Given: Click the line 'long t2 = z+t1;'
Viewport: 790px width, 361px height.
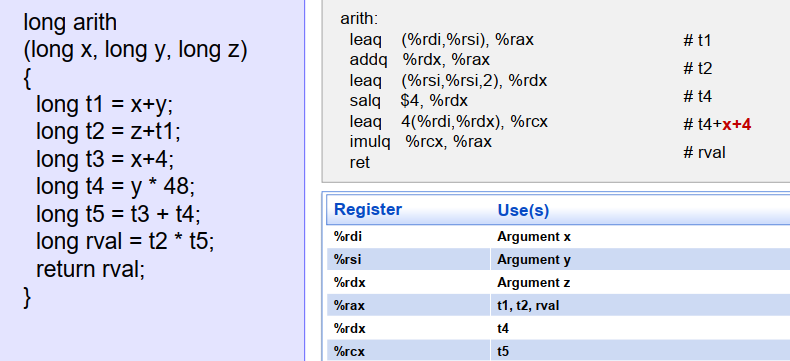Looking at the screenshot, I should 108,132.
